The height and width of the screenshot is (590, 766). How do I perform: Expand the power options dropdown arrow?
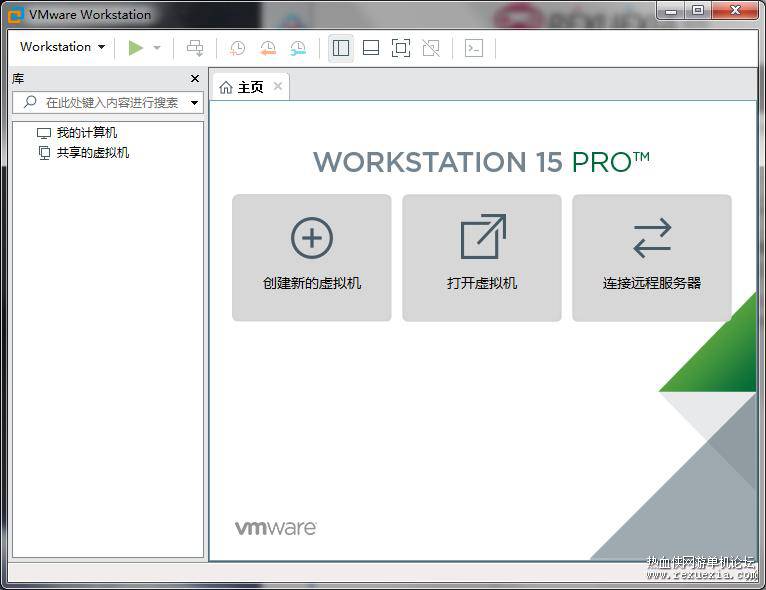coord(157,48)
